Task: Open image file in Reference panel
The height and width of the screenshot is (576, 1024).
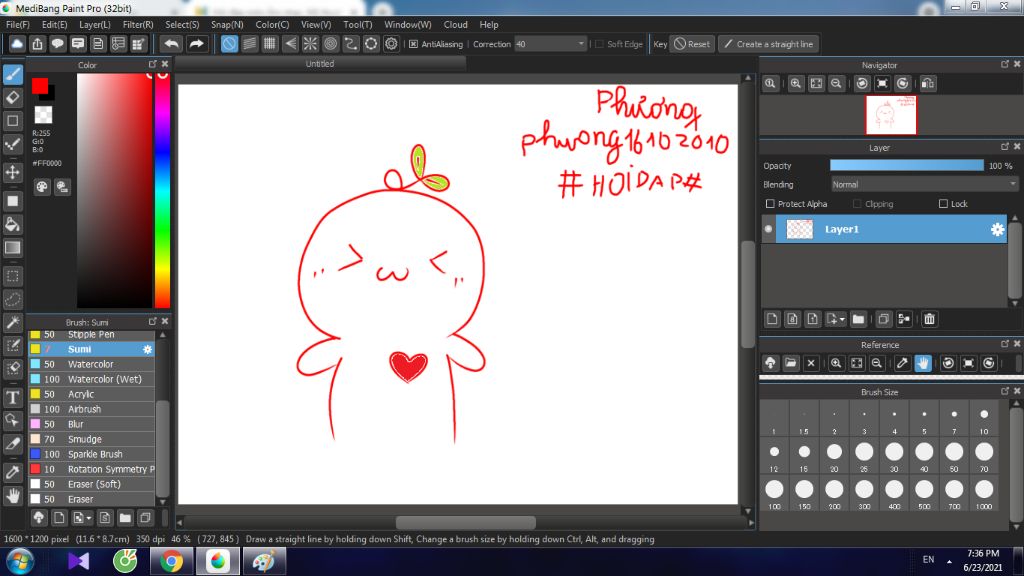Action: 791,363
